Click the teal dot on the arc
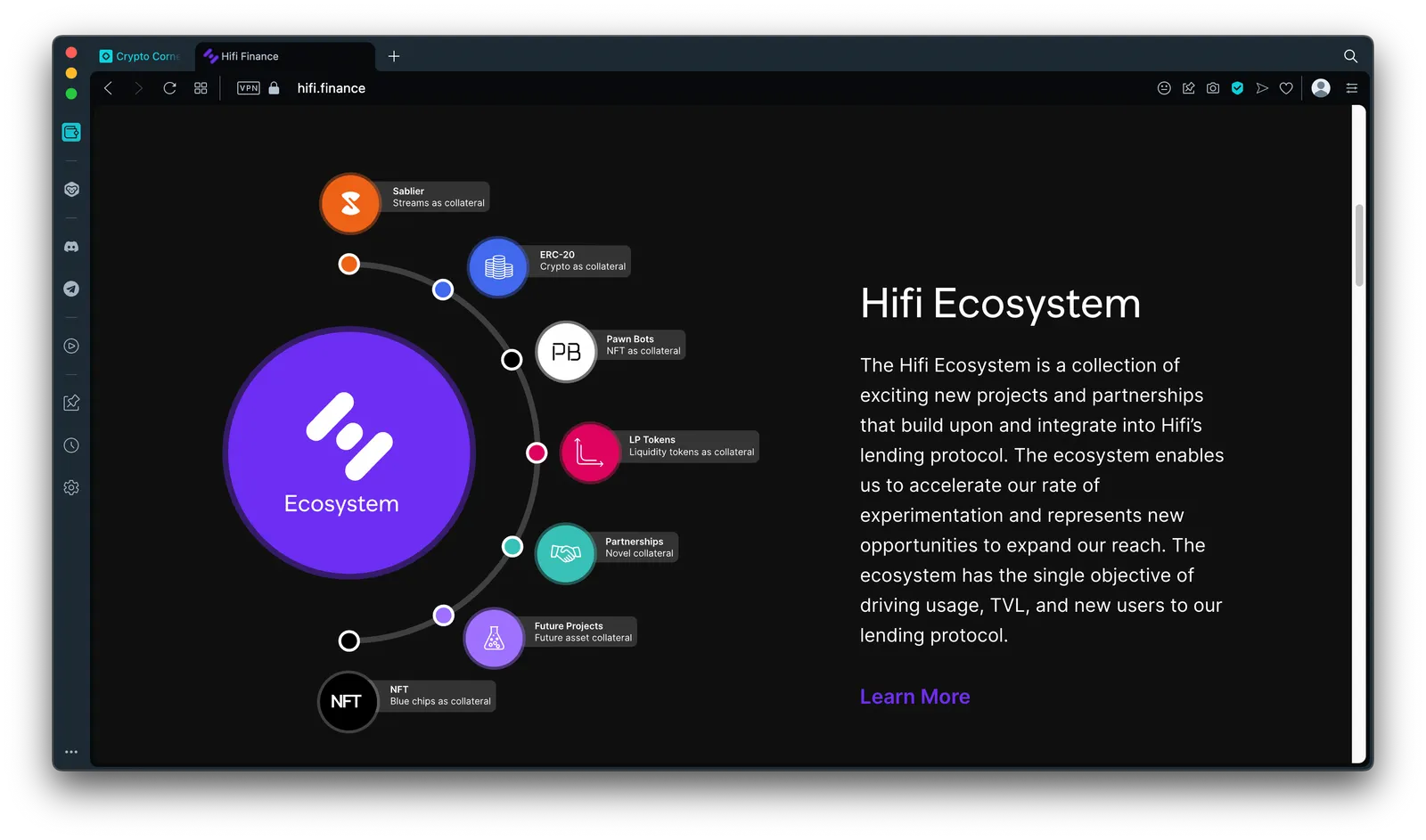 click(512, 546)
